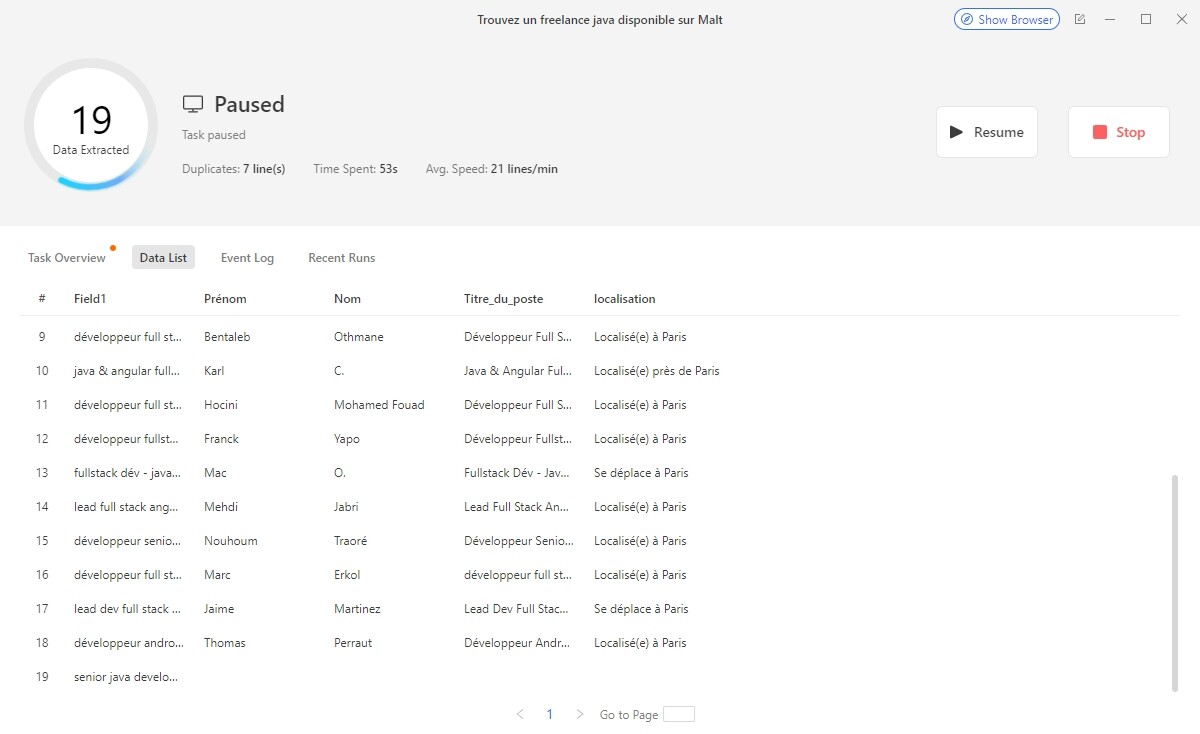Image resolution: width=1200 pixels, height=734 pixels.
Task: Click 'Développeur Andr...' job title cell
Action: tap(518, 643)
